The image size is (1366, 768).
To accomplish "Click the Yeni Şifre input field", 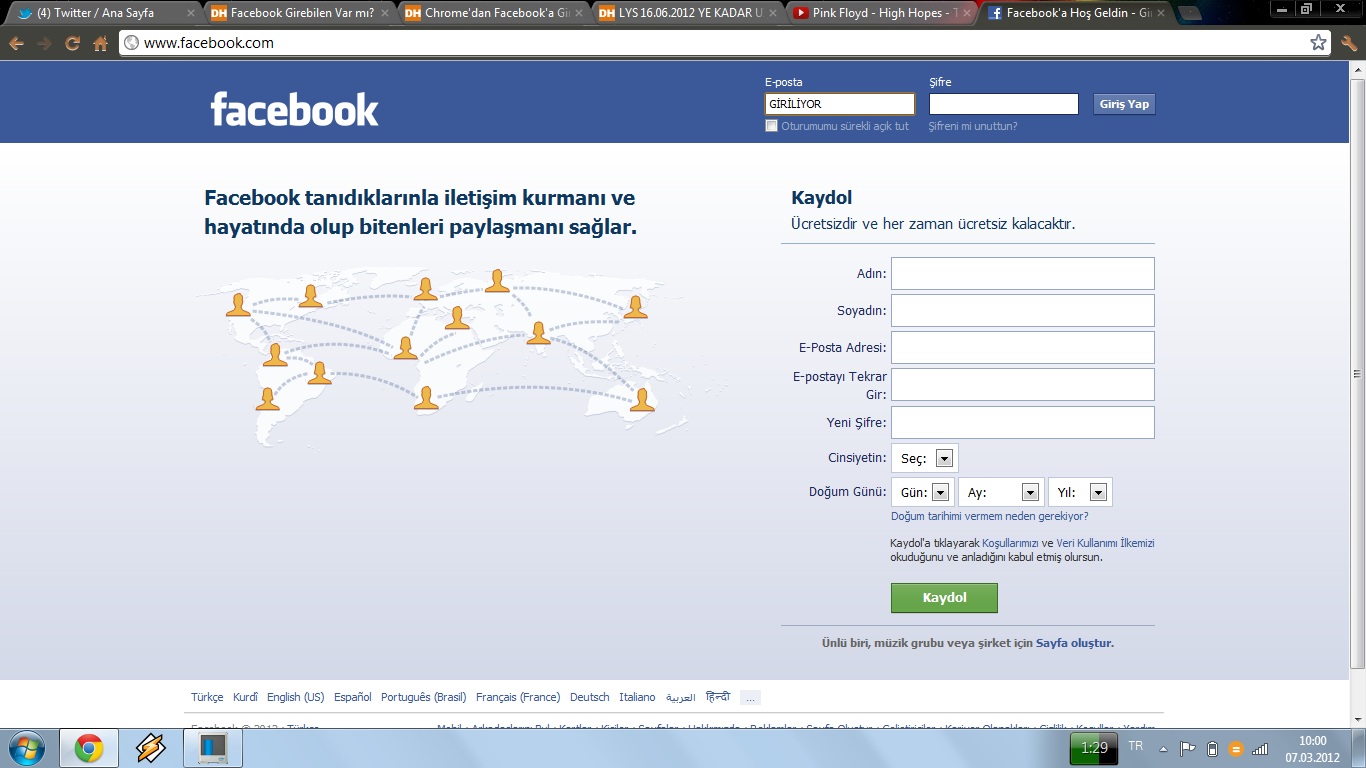I will tap(1022, 422).
